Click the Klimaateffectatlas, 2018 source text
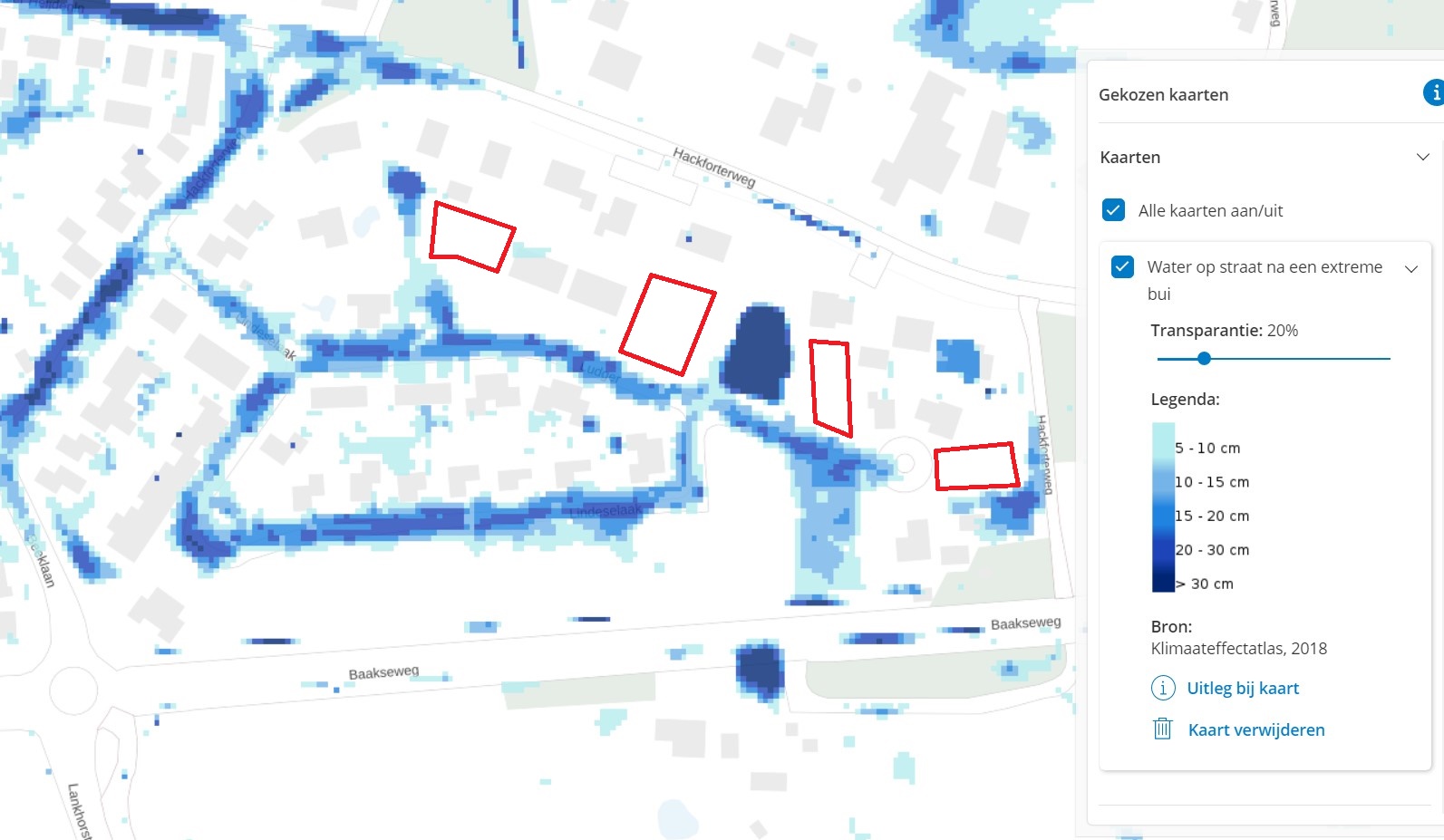Viewport: 1444px width, 840px height. coord(1238,648)
